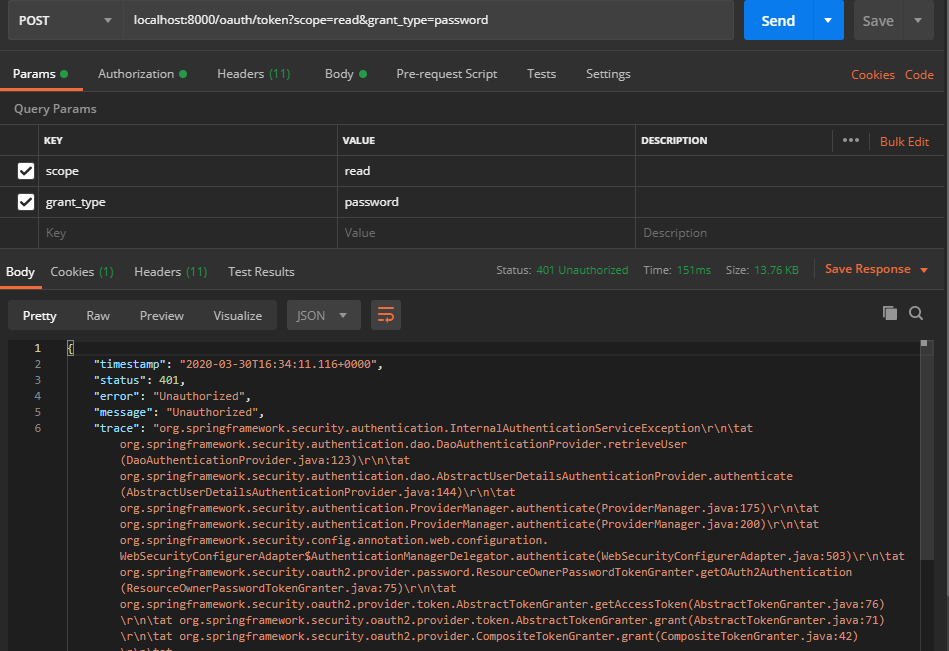Switch to the request Params tab
The width and height of the screenshot is (949, 651).
click(x=40, y=74)
